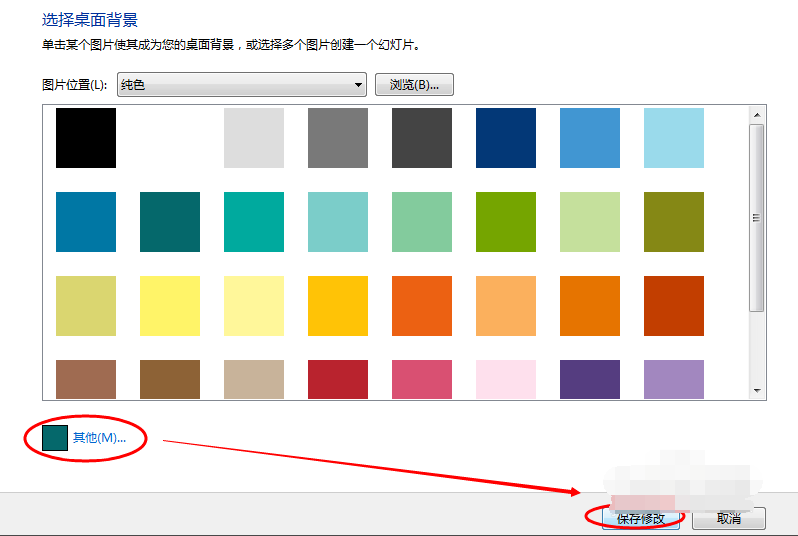Click the 保存修改 save button

pyautogui.click(x=641, y=518)
